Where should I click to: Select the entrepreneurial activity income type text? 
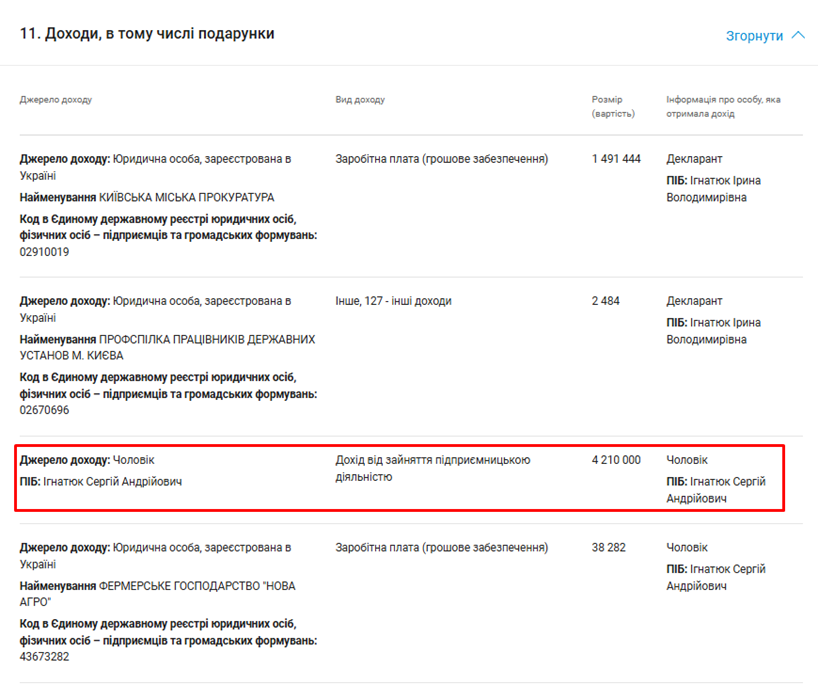point(432,468)
